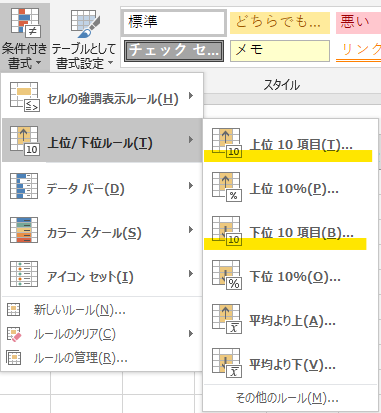Open the 条件付き書式 dropdown arrow
Viewport: 381px width, 413px height.
click(38, 63)
